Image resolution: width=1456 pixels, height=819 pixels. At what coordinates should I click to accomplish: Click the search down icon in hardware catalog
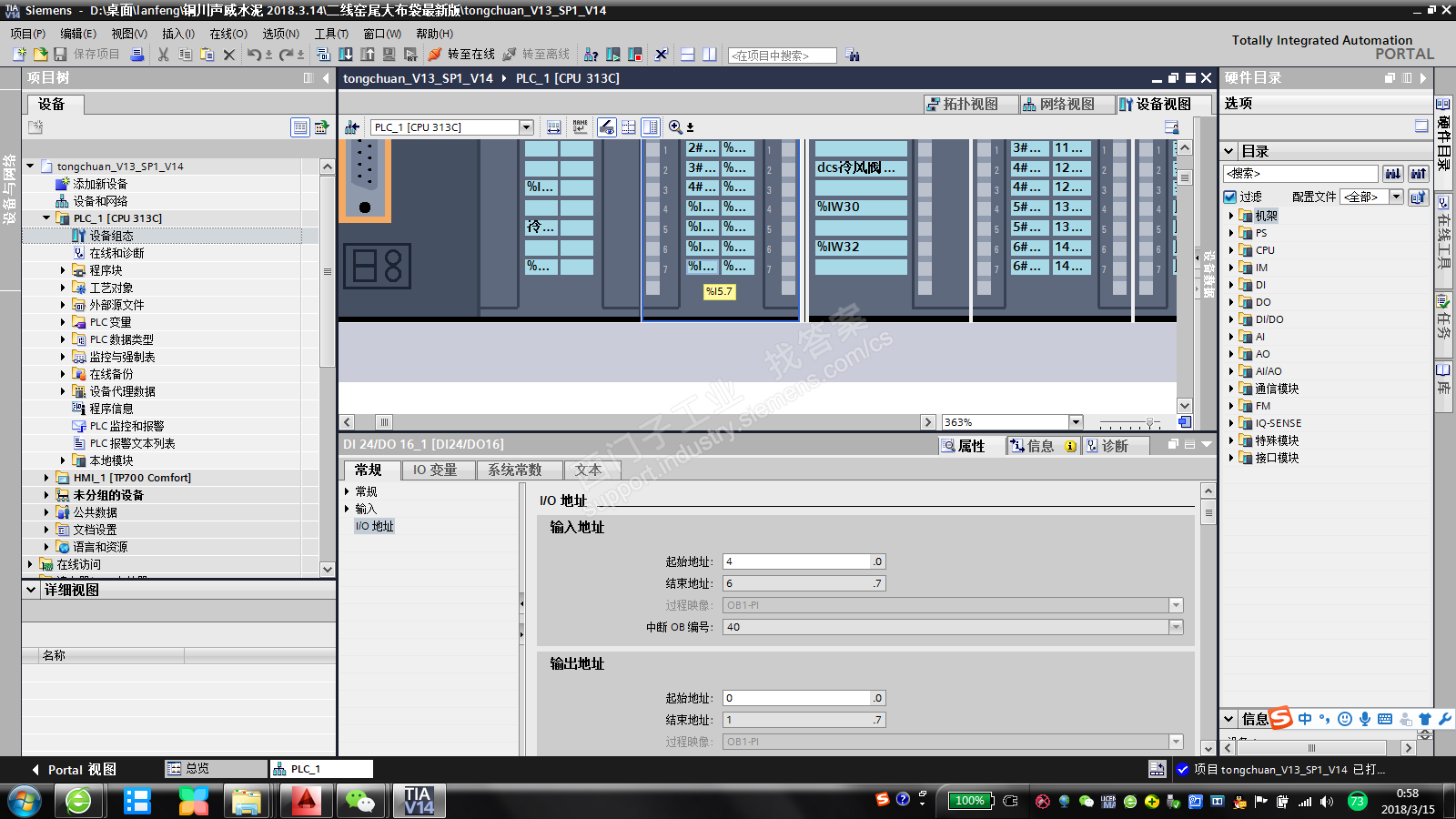pos(1392,173)
